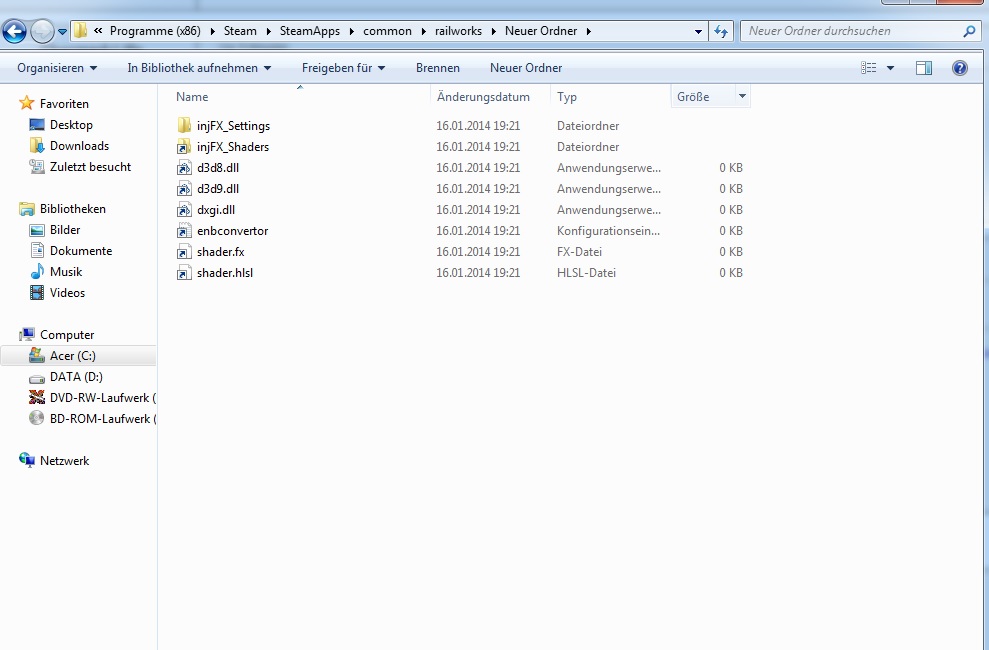Screen dimensions: 989x650
Task: Select the Acer (C:) drive
Action: point(73,356)
